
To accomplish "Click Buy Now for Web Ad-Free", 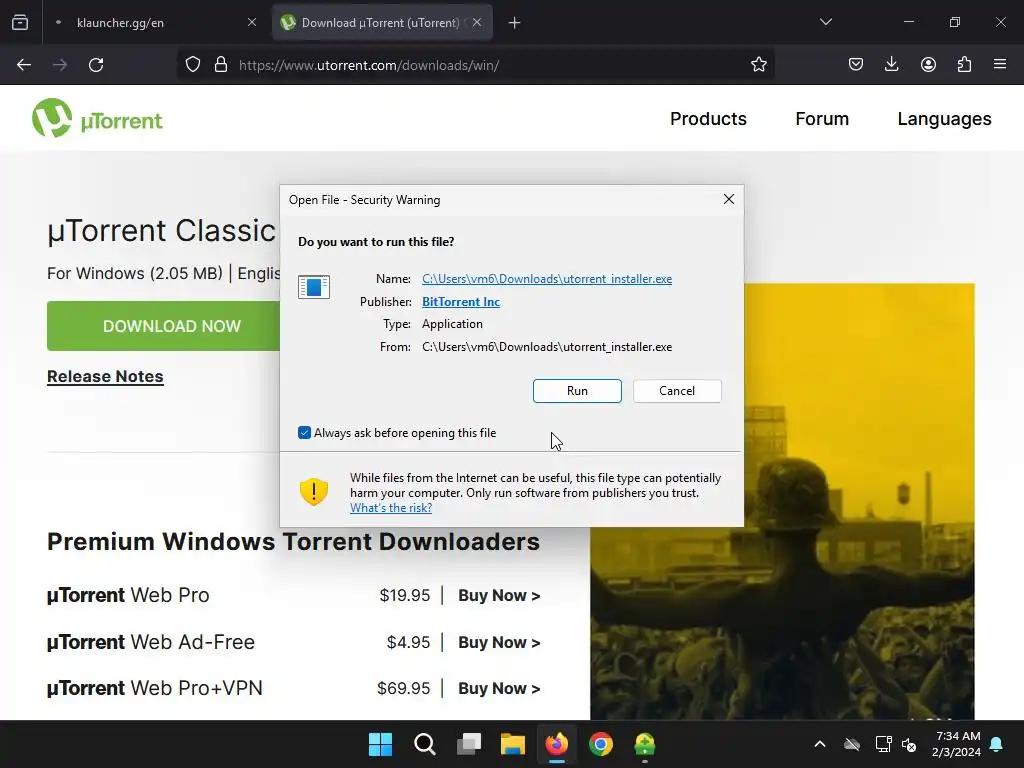I will click(x=499, y=643).
